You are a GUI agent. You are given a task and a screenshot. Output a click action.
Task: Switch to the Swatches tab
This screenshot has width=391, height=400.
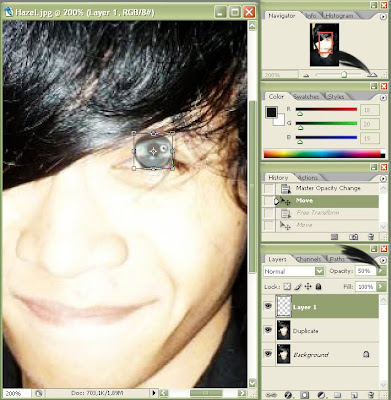tap(306, 97)
